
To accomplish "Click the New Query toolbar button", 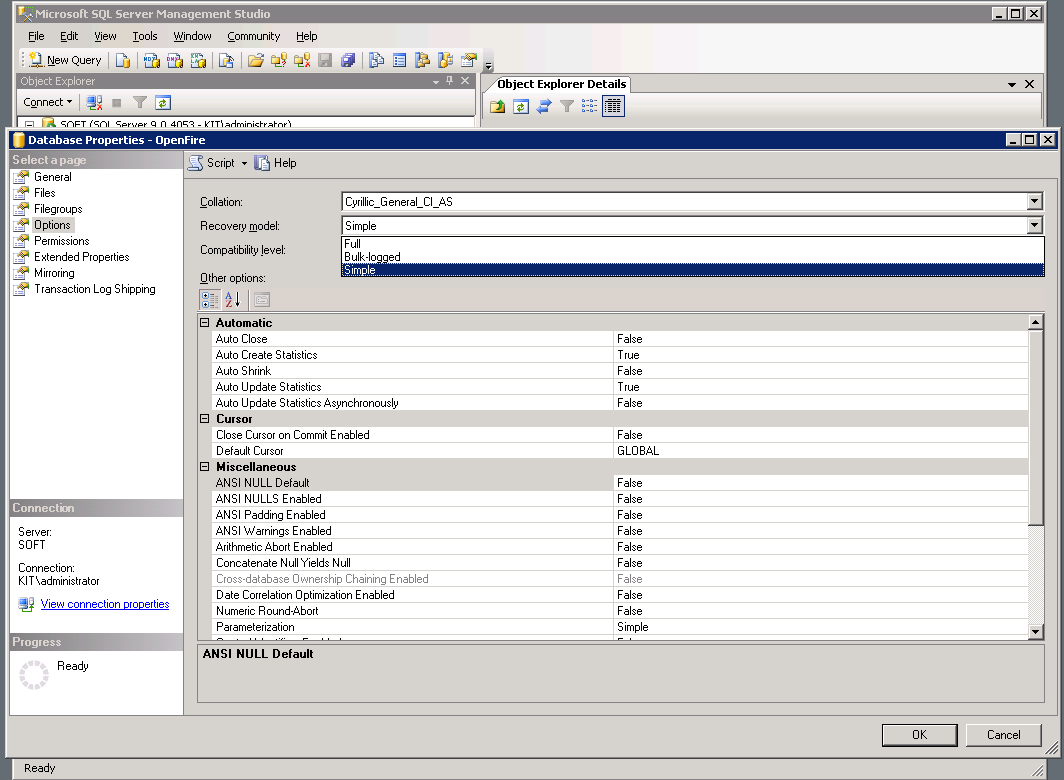I will (x=65, y=60).
